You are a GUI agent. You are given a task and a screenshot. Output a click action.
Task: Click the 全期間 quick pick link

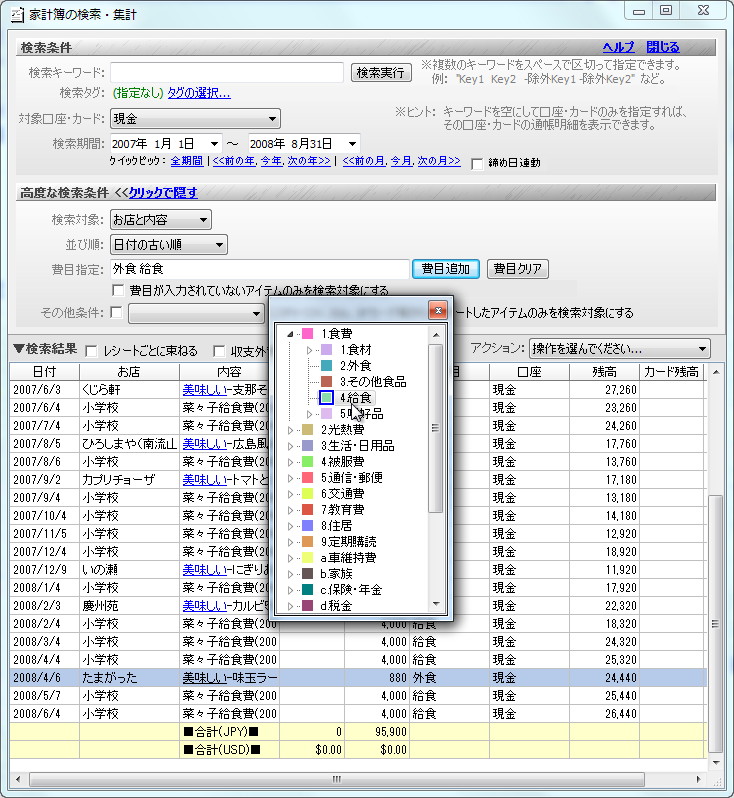pyautogui.click(x=187, y=161)
